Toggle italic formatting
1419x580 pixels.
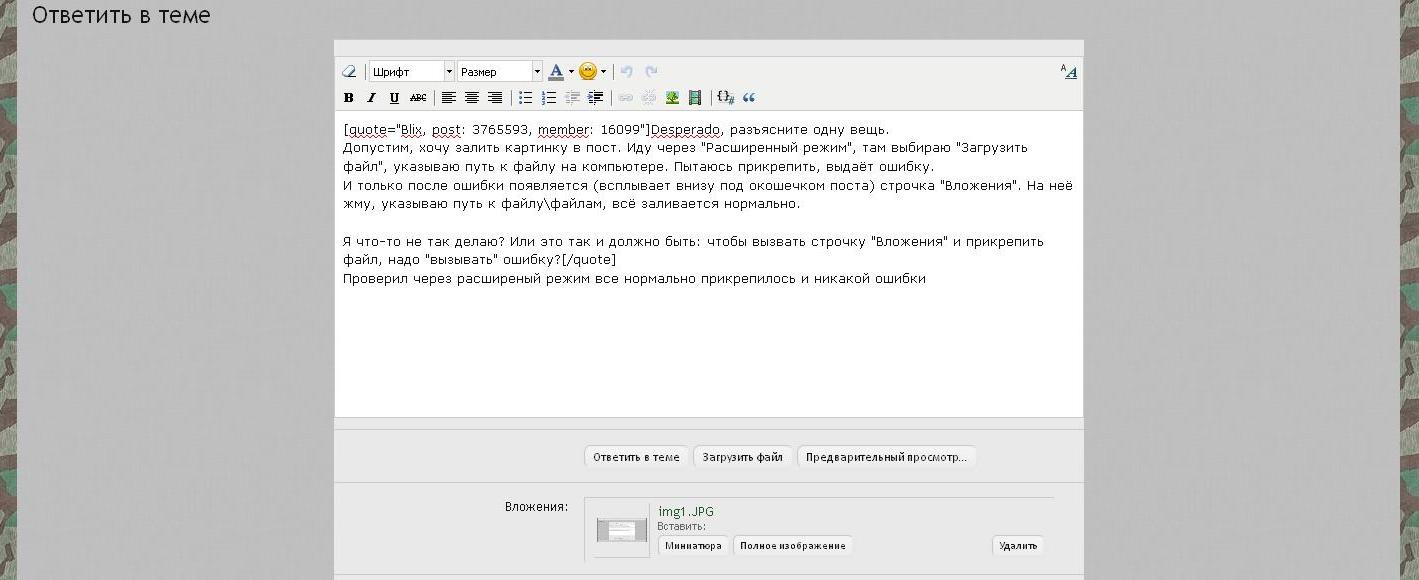coord(371,98)
